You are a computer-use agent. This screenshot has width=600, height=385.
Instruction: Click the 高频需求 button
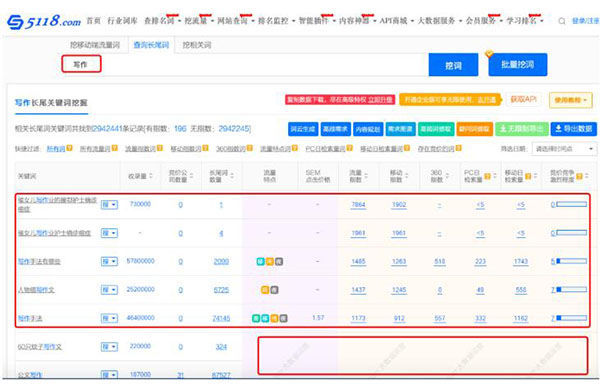(x=335, y=129)
